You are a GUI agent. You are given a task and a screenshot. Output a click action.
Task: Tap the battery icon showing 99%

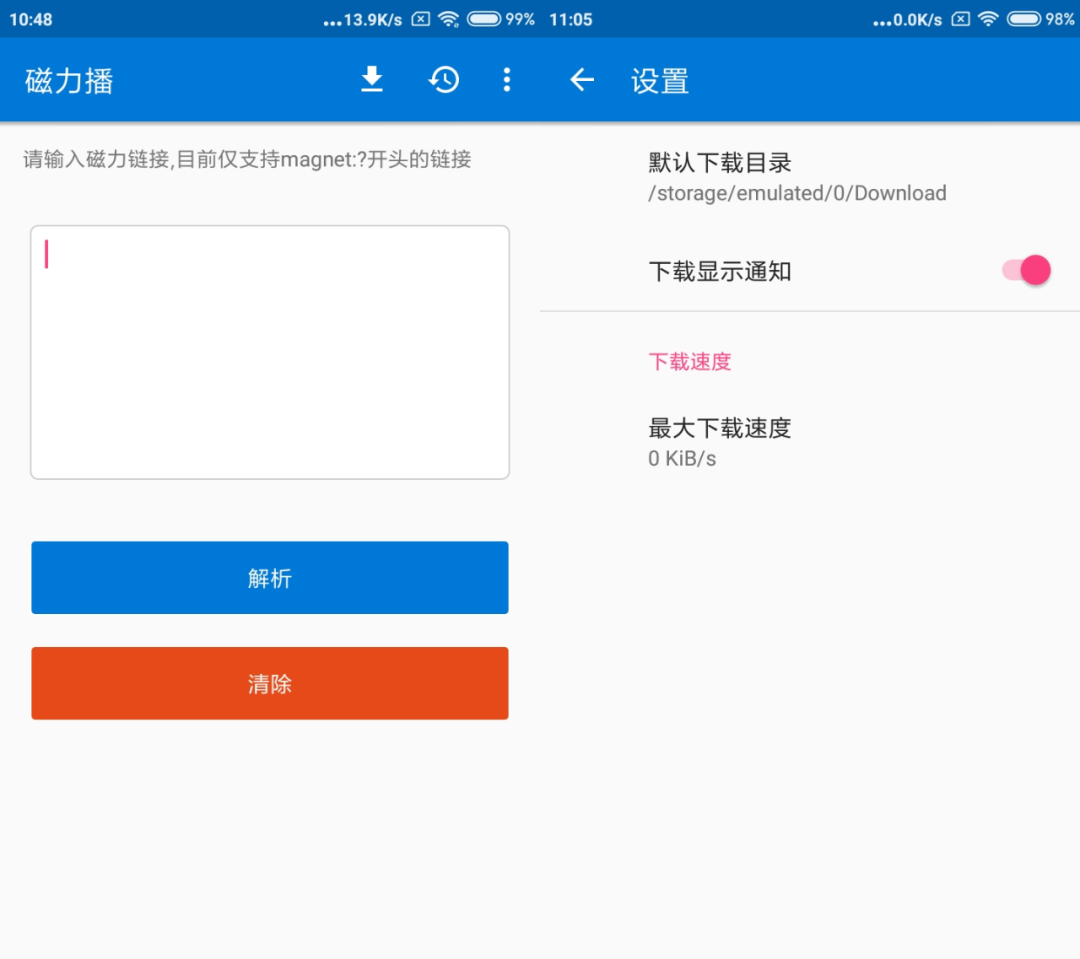tap(484, 19)
